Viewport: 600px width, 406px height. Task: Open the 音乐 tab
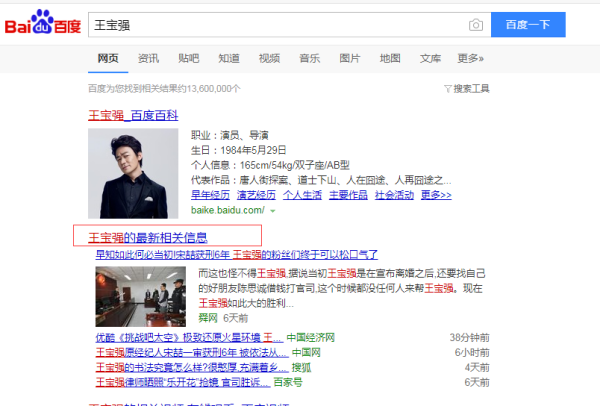pos(310,59)
